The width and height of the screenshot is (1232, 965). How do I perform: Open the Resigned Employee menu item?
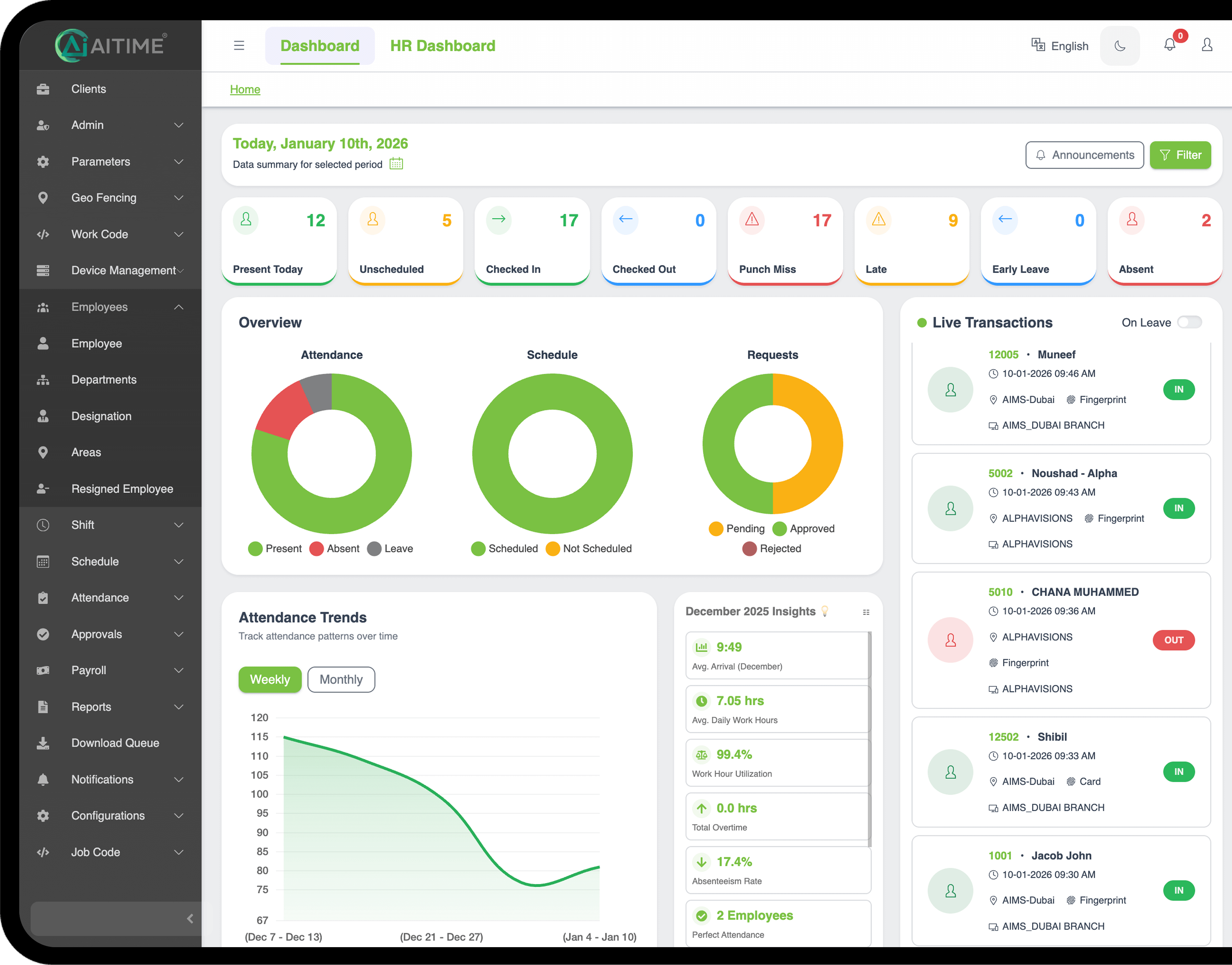point(122,488)
